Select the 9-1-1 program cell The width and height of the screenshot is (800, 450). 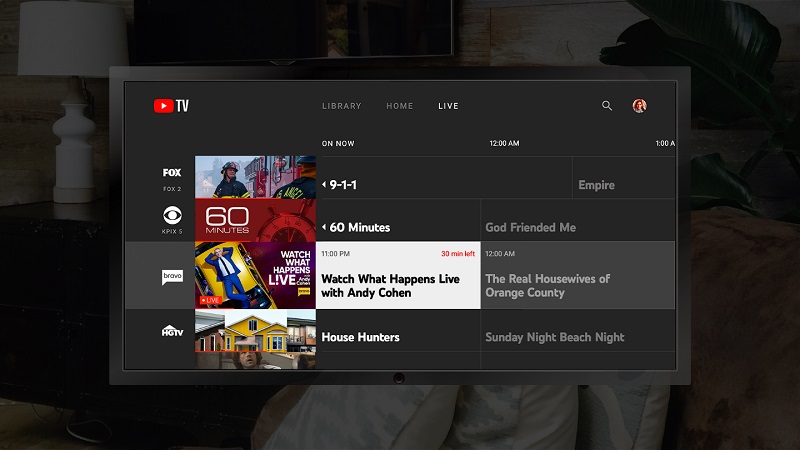[x=444, y=178]
